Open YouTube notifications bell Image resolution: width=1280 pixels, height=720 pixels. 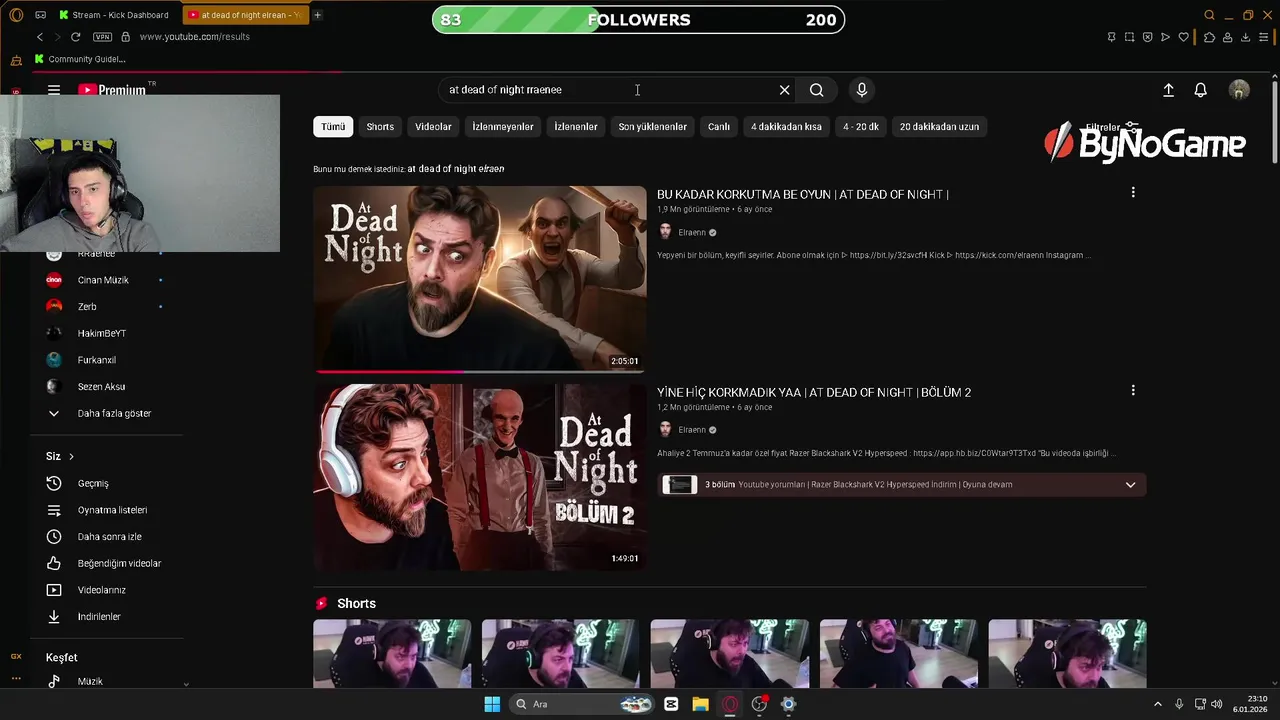pyautogui.click(x=1201, y=90)
